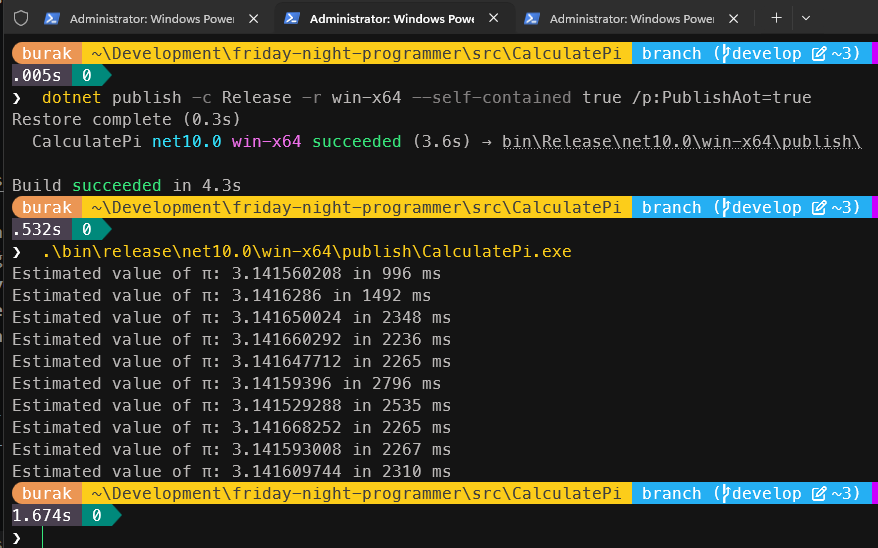Close the third PowerShell tab
Viewport: 878px width, 548px height.
[x=733, y=18]
